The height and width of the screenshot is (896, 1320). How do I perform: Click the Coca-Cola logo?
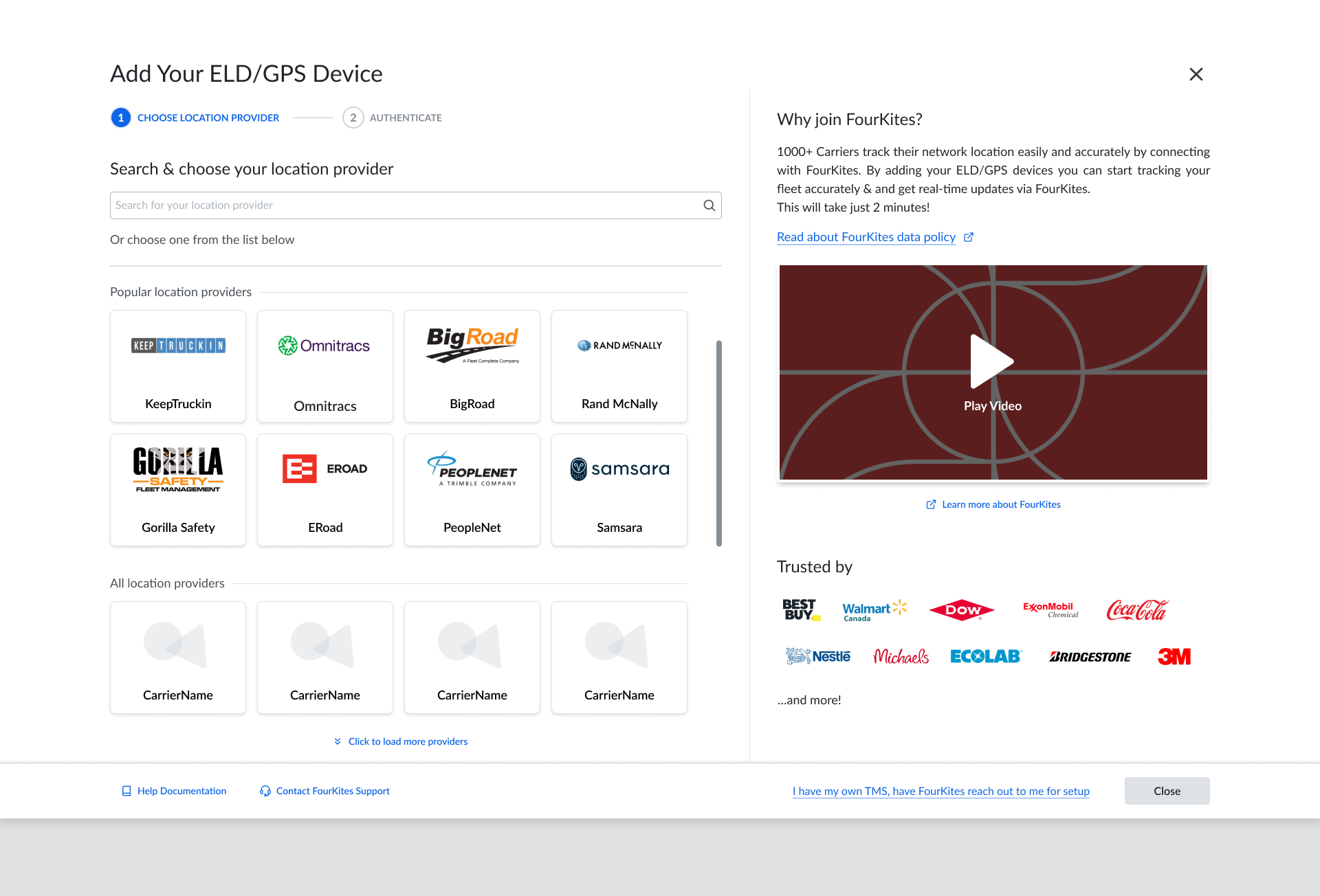click(x=1137, y=609)
